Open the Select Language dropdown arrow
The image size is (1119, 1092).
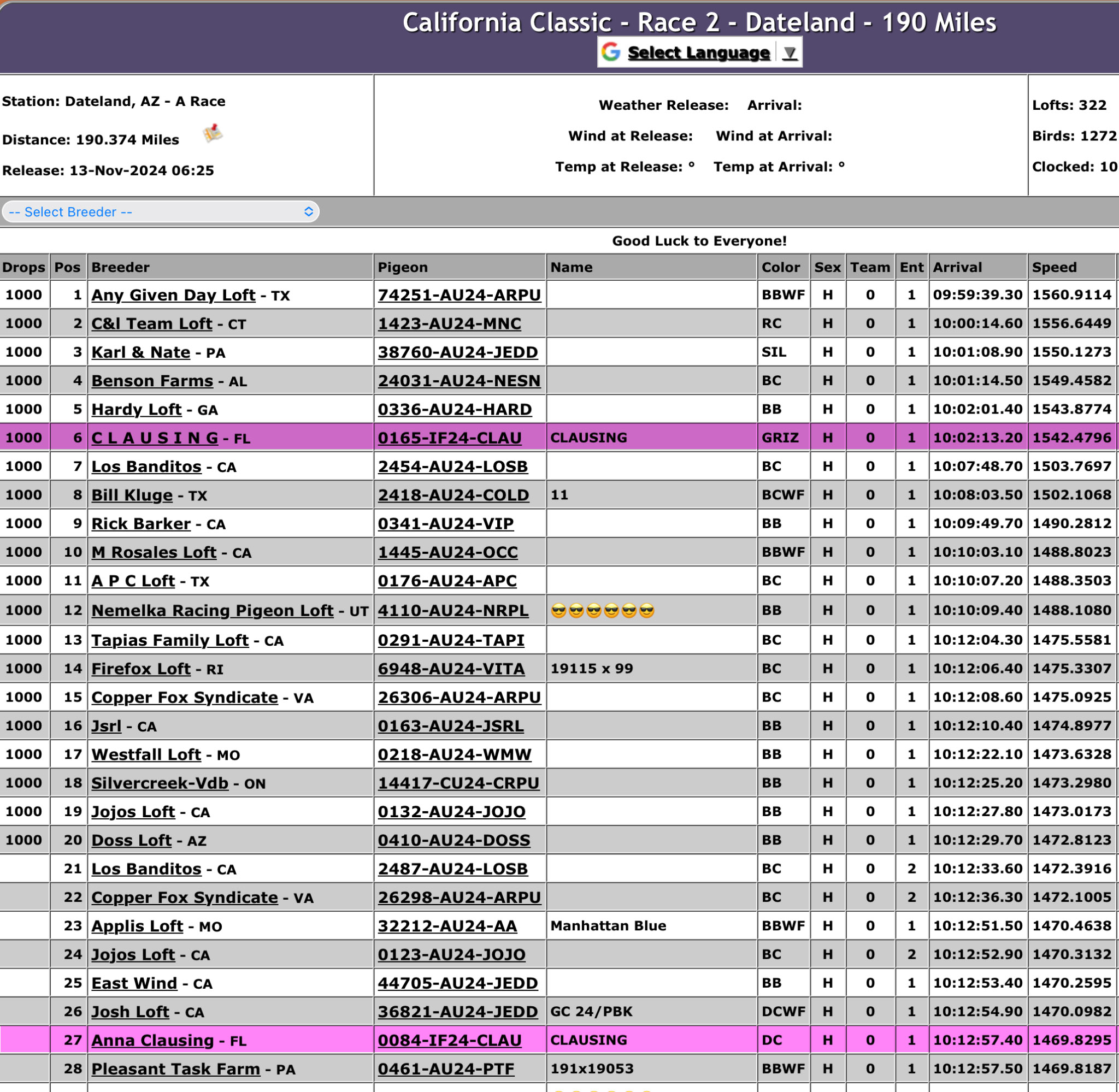pos(790,53)
